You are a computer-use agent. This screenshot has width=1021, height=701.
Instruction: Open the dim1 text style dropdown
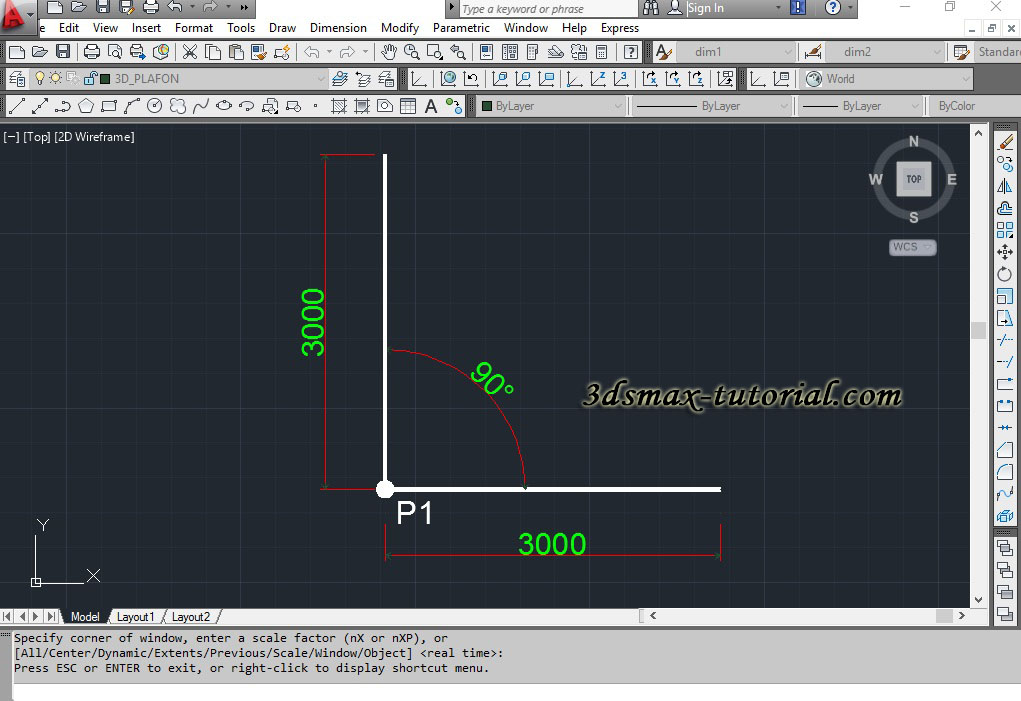point(787,52)
